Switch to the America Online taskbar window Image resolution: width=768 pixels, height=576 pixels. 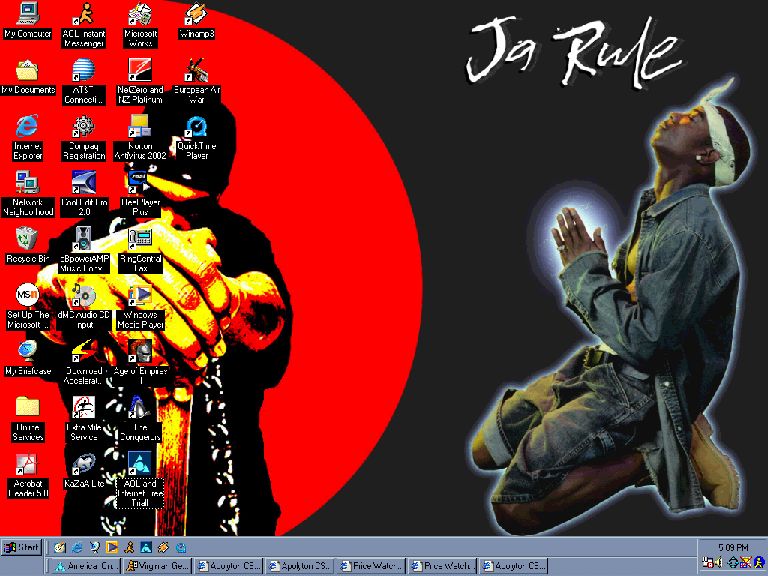click(x=86, y=566)
